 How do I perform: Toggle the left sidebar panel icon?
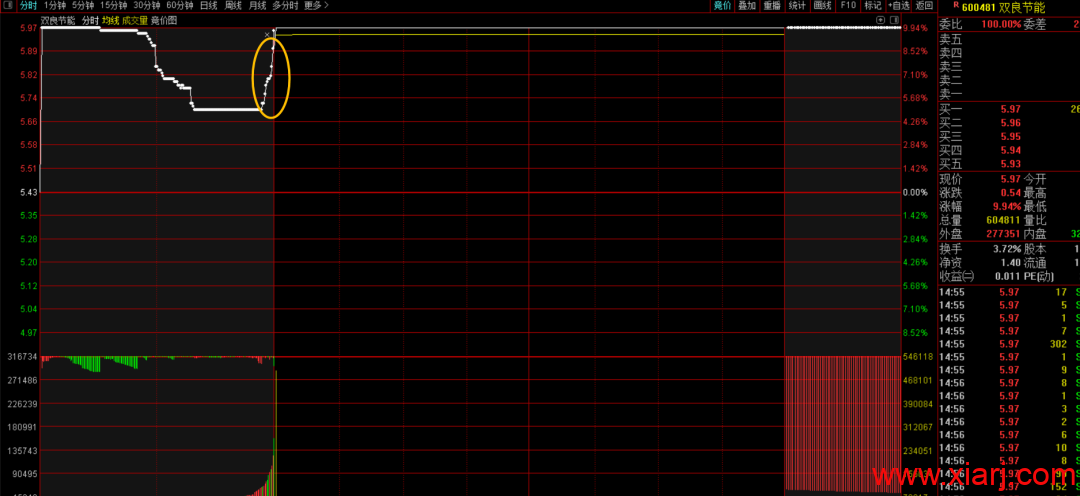coord(8,6)
